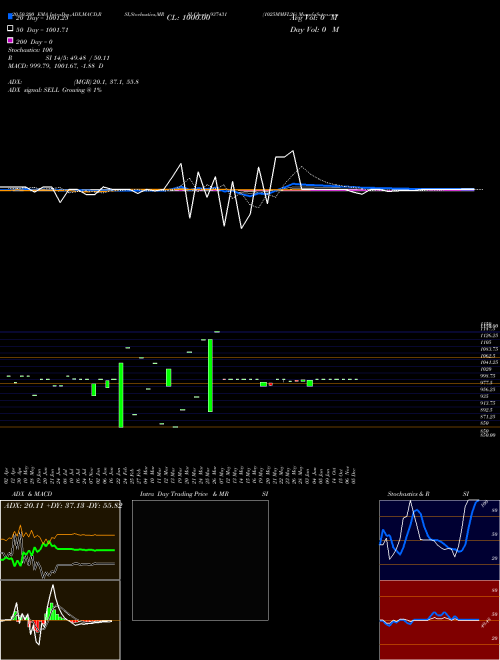Image resolution: width=500 pixels, height=660 pixels.
Task: Click the 1105 price axis label
Action: pos(486,343)
